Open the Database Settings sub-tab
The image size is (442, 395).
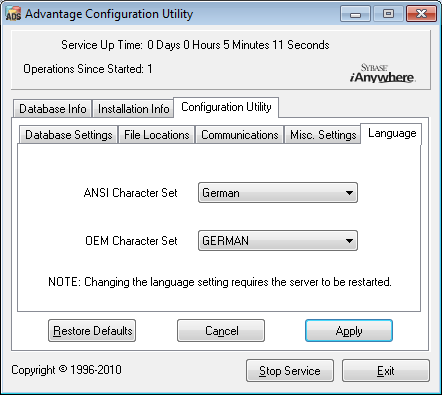pyautogui.click(x=68, y=135)
